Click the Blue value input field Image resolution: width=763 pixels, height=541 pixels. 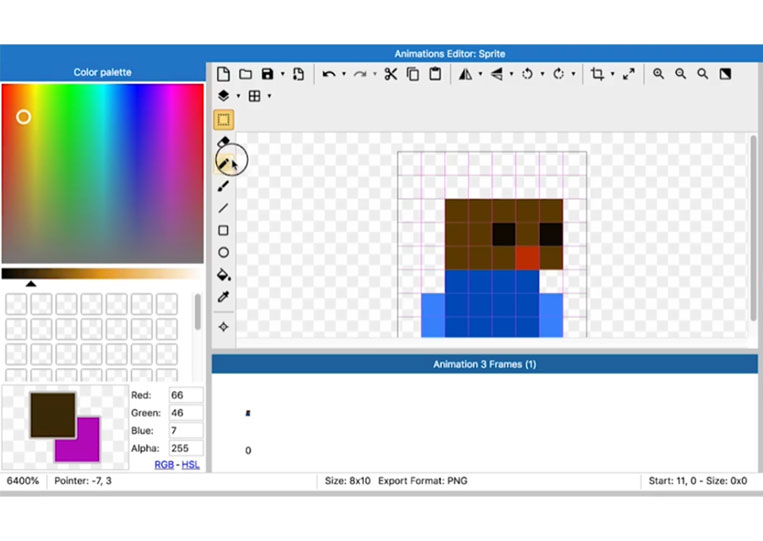tap(186, 431)
